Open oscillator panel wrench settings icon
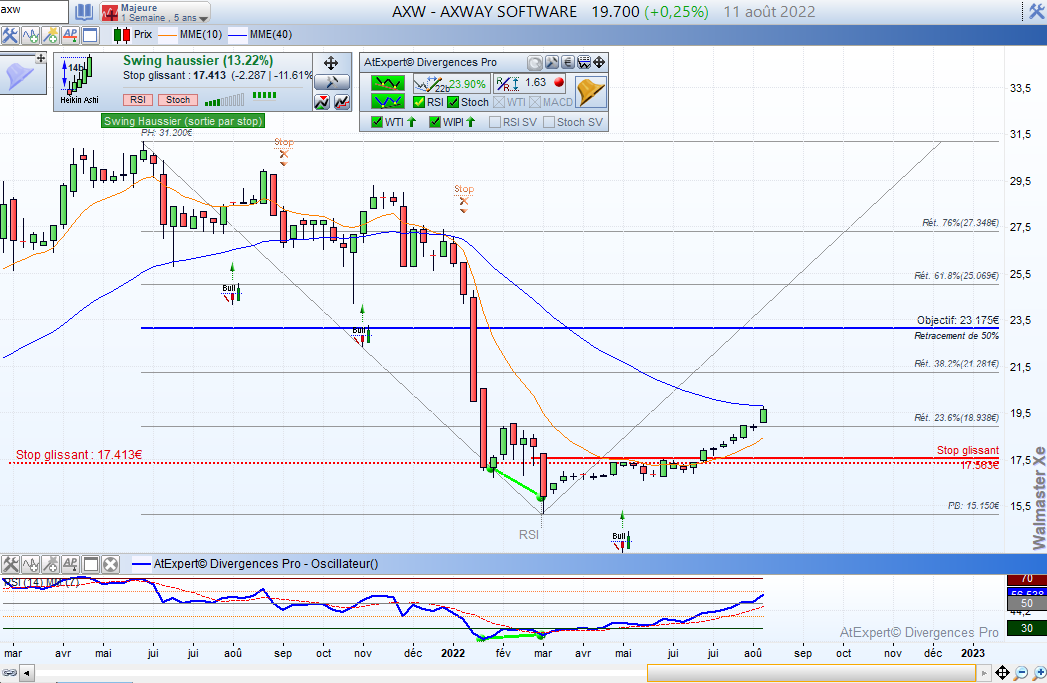 [x=10, y=565]
